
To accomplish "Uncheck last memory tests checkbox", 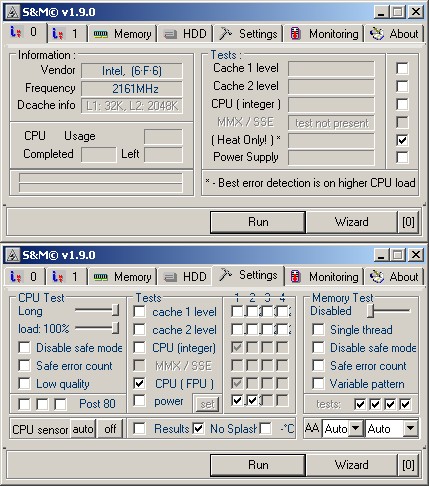I will pyautogui.click(x=405, y=404).
